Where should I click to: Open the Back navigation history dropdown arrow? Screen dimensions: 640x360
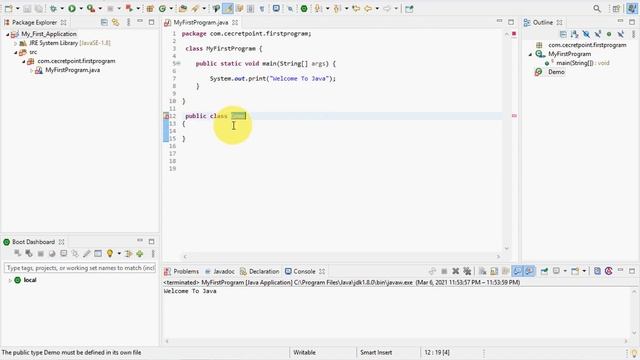377,8
